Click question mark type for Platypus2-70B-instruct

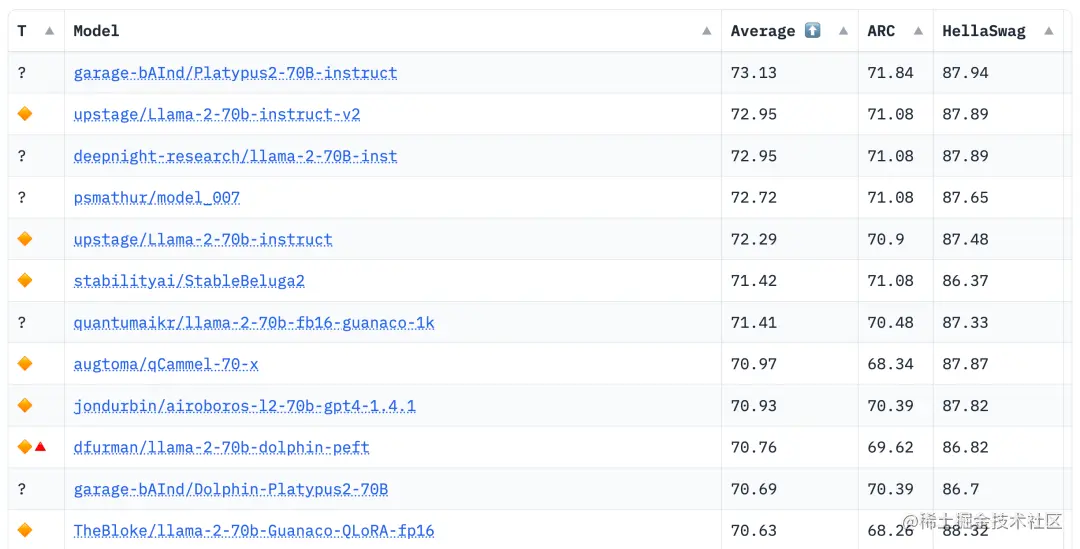(22, 72)
